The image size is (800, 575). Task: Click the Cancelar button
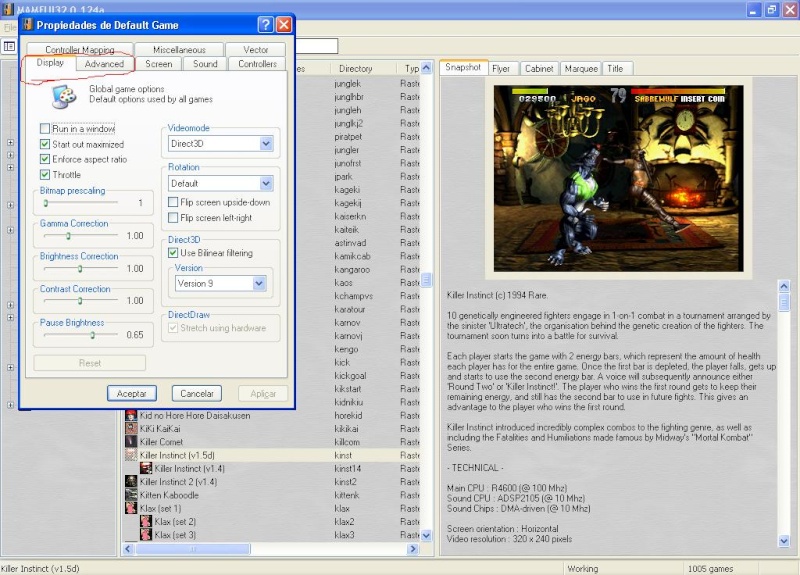[x=197, y=393]
